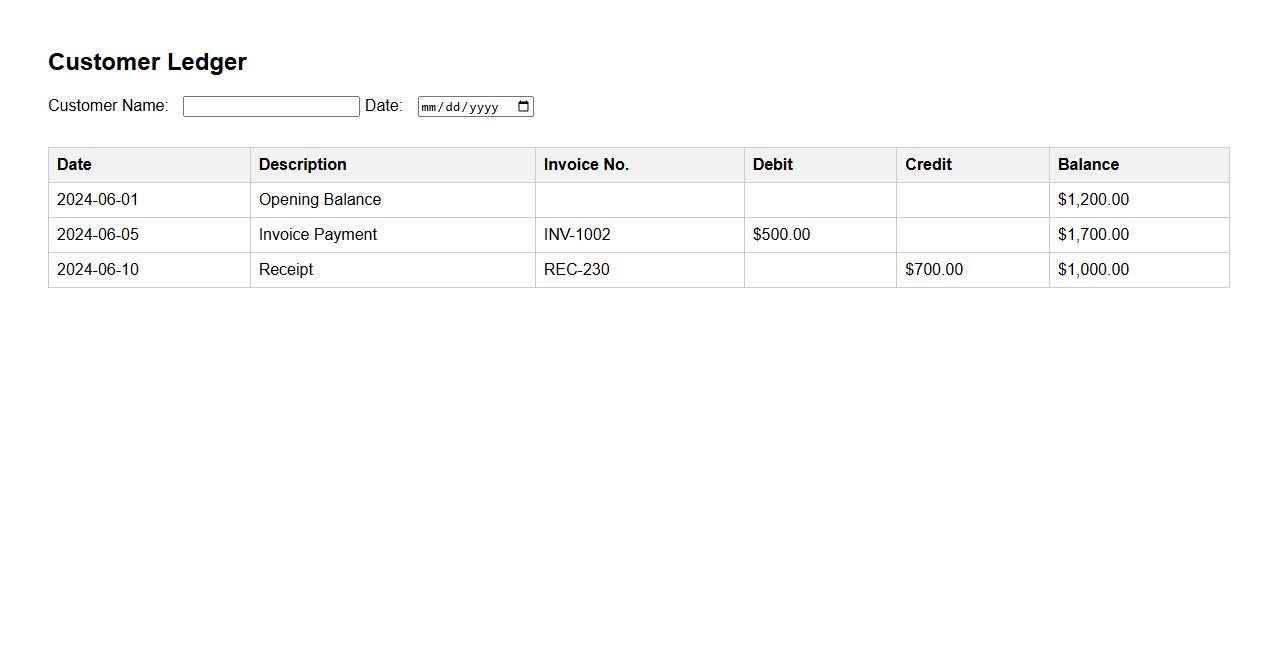The image size is (1278, 650).
Task: Open the date picker calendar icon
Action: pos(523,107)
